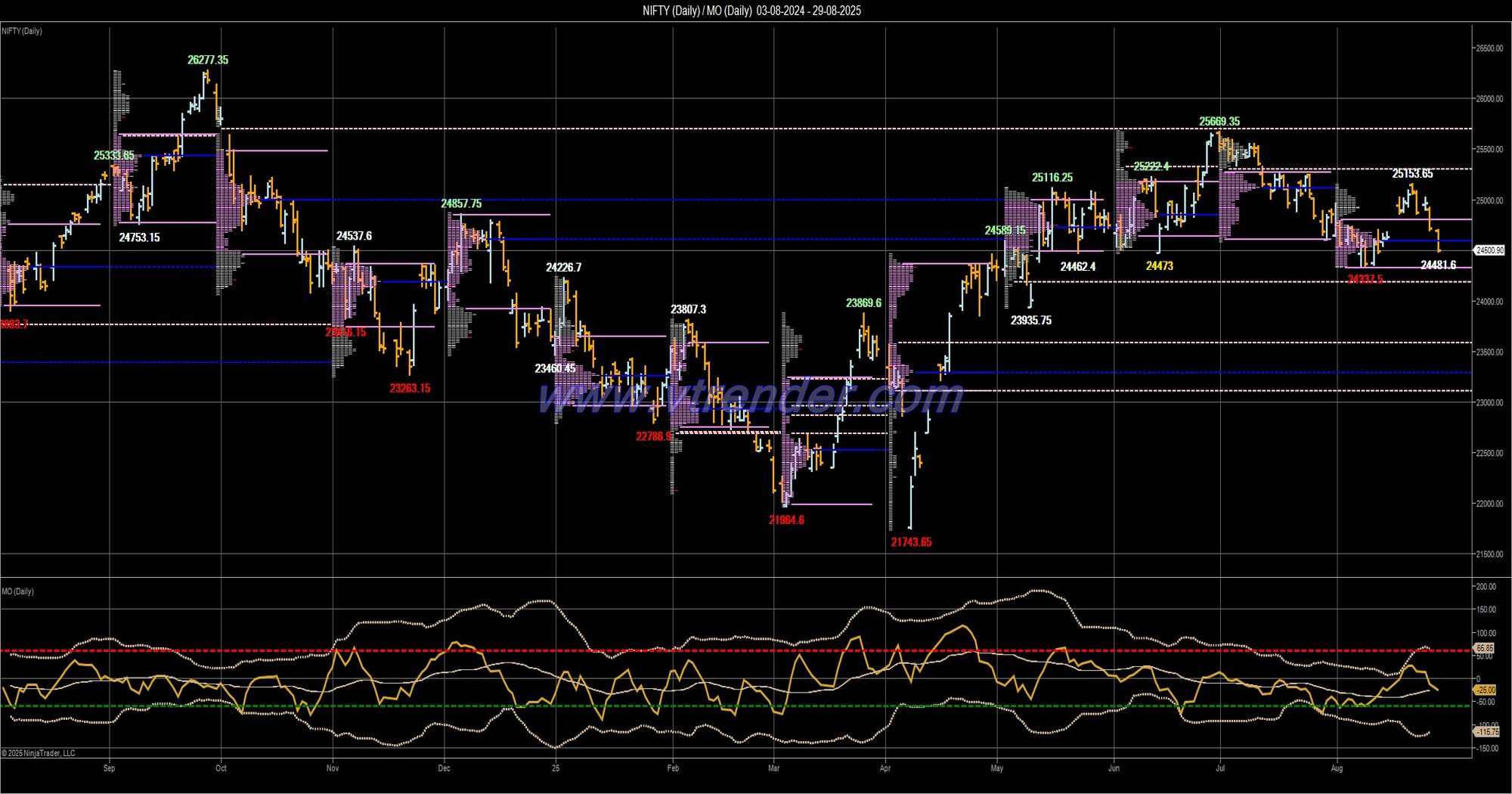Image resolution: width=1512 pixels, height=794 pixels.
Task: Select the 21743.65 swing low label
Action: (x=911, y=542)
